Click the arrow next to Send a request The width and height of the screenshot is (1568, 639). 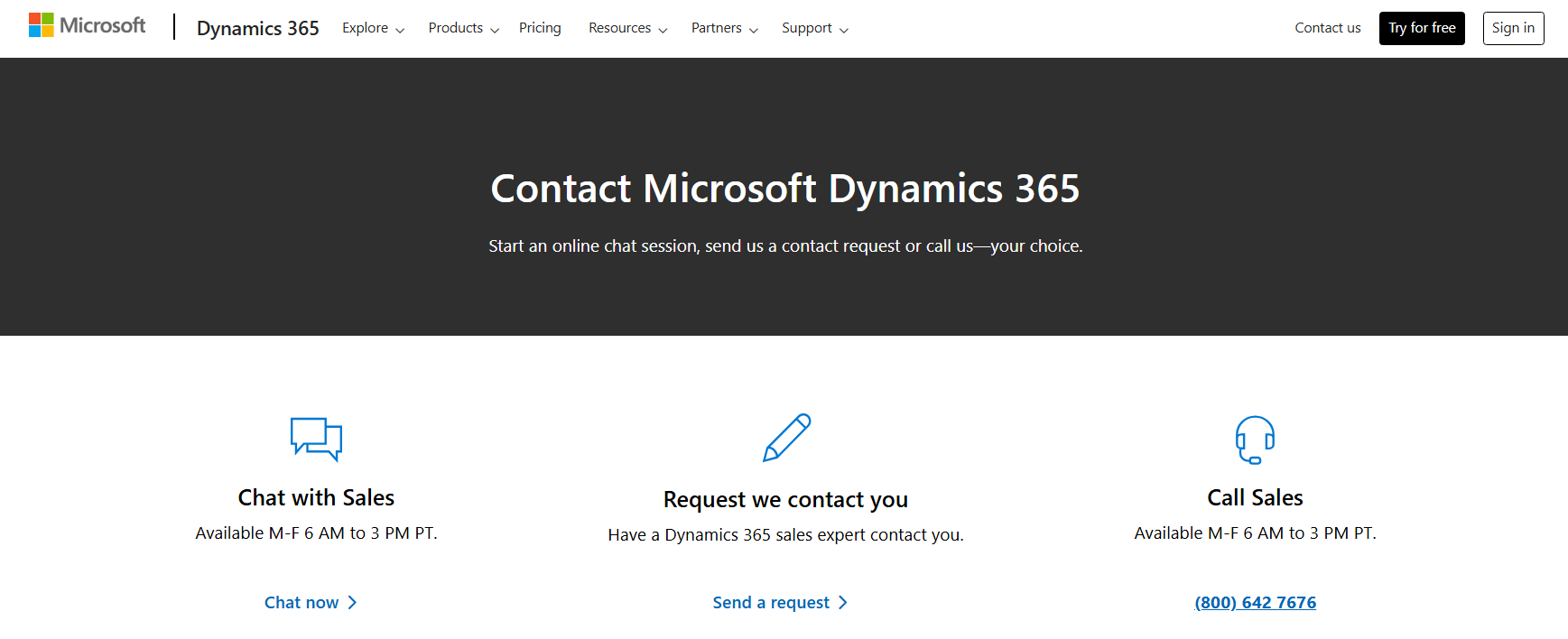[843, 602]
